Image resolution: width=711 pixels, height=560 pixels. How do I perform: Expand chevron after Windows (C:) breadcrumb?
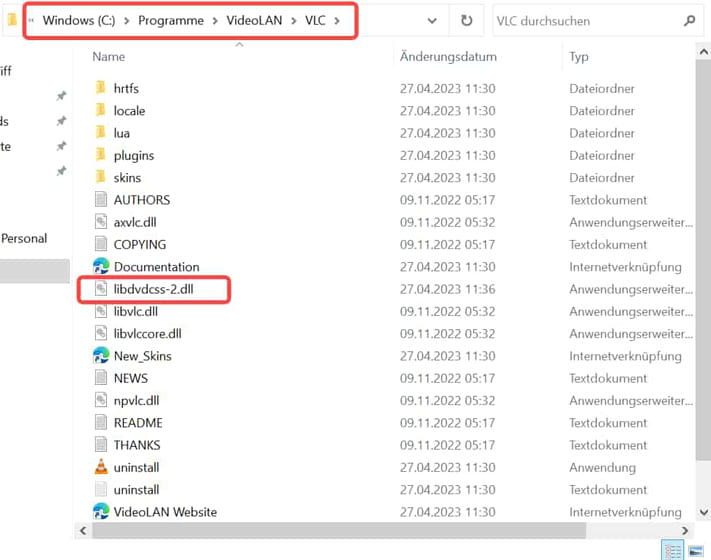[x=127, y=21]
